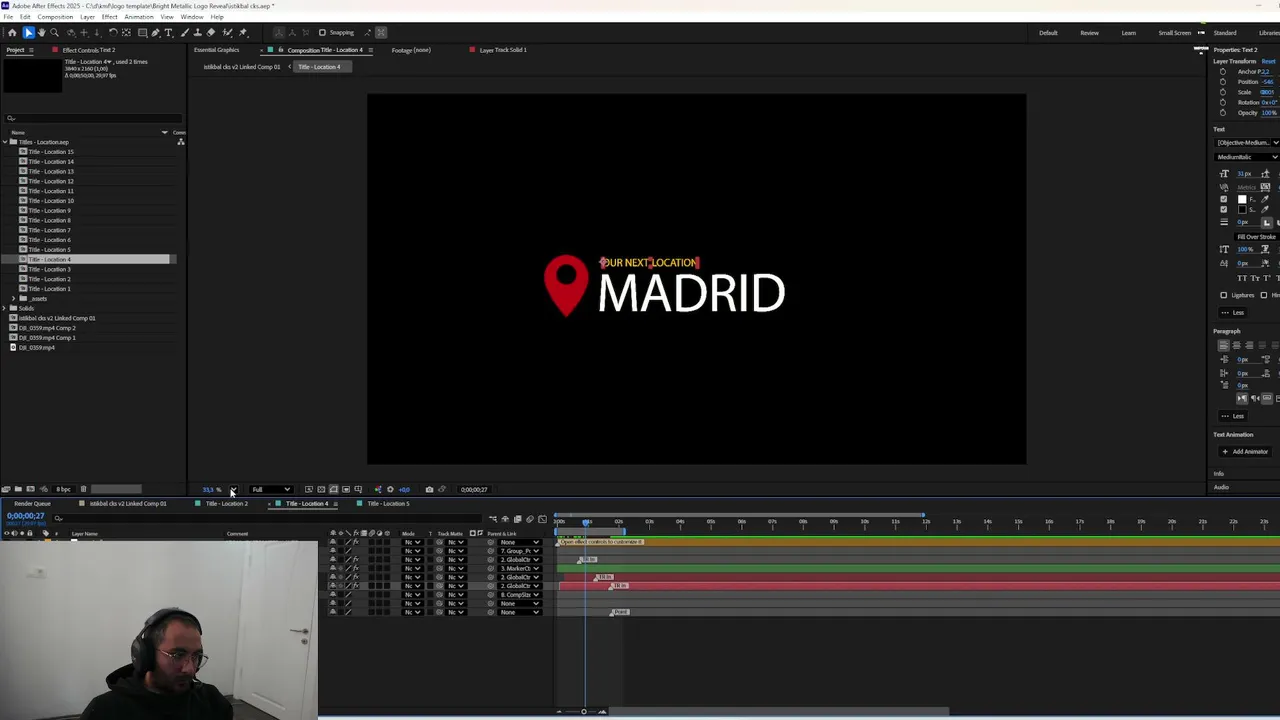Open the File menu

click(9, 17)
